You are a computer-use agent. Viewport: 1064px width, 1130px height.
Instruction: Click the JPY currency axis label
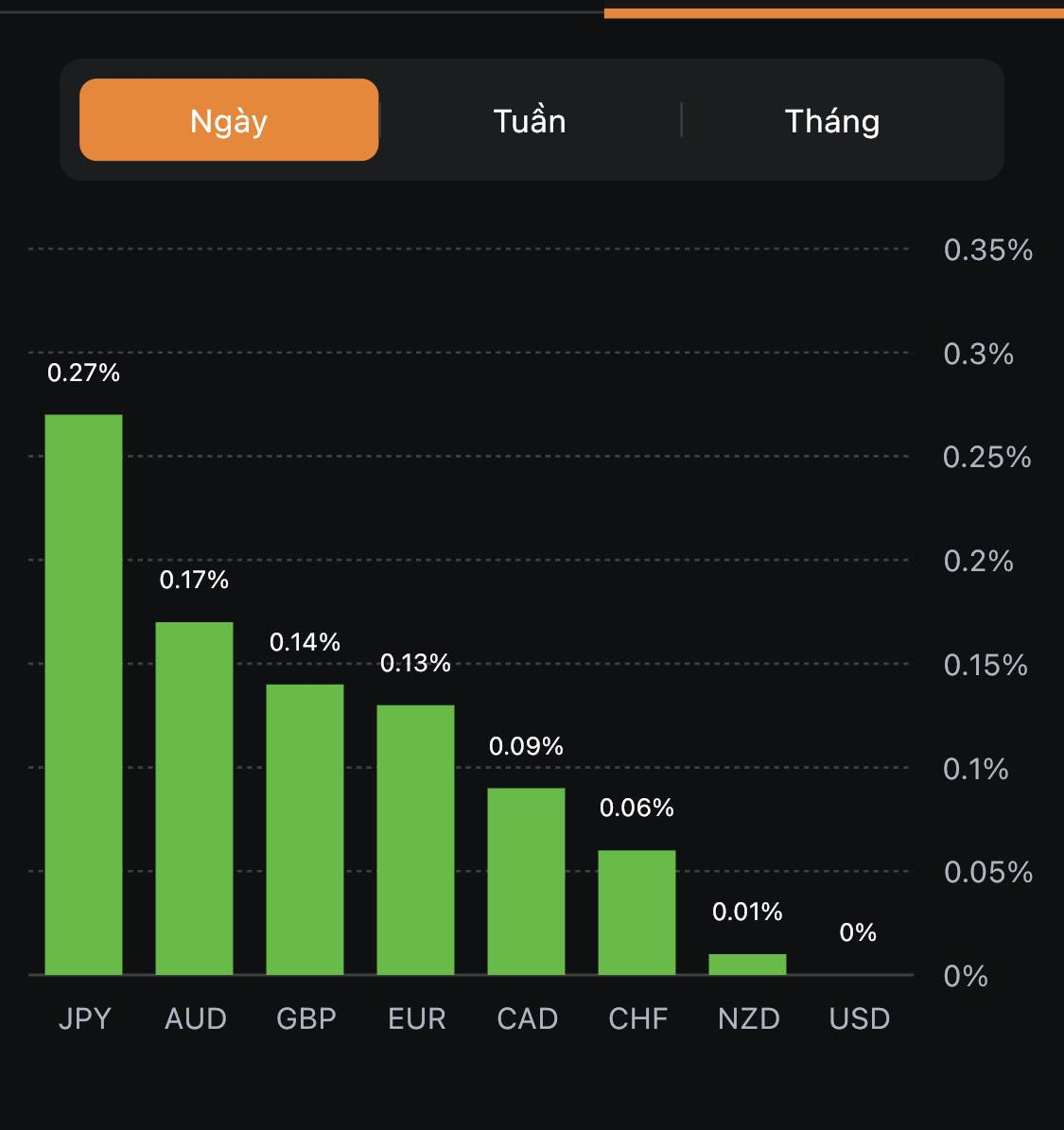coord(85,1018)
